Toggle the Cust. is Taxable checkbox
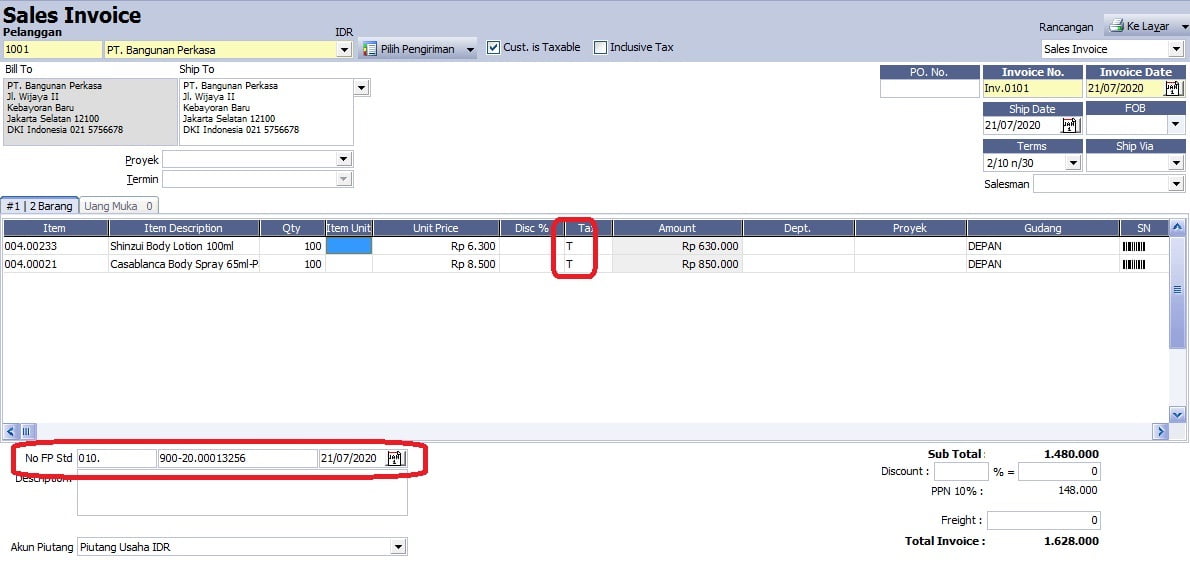 click(x=493, y=47)
